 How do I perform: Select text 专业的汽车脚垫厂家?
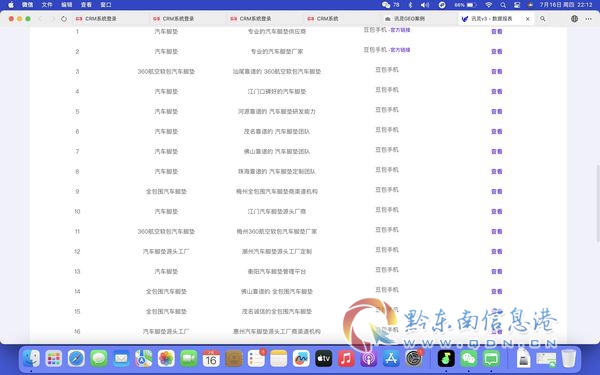click(277, 51)
